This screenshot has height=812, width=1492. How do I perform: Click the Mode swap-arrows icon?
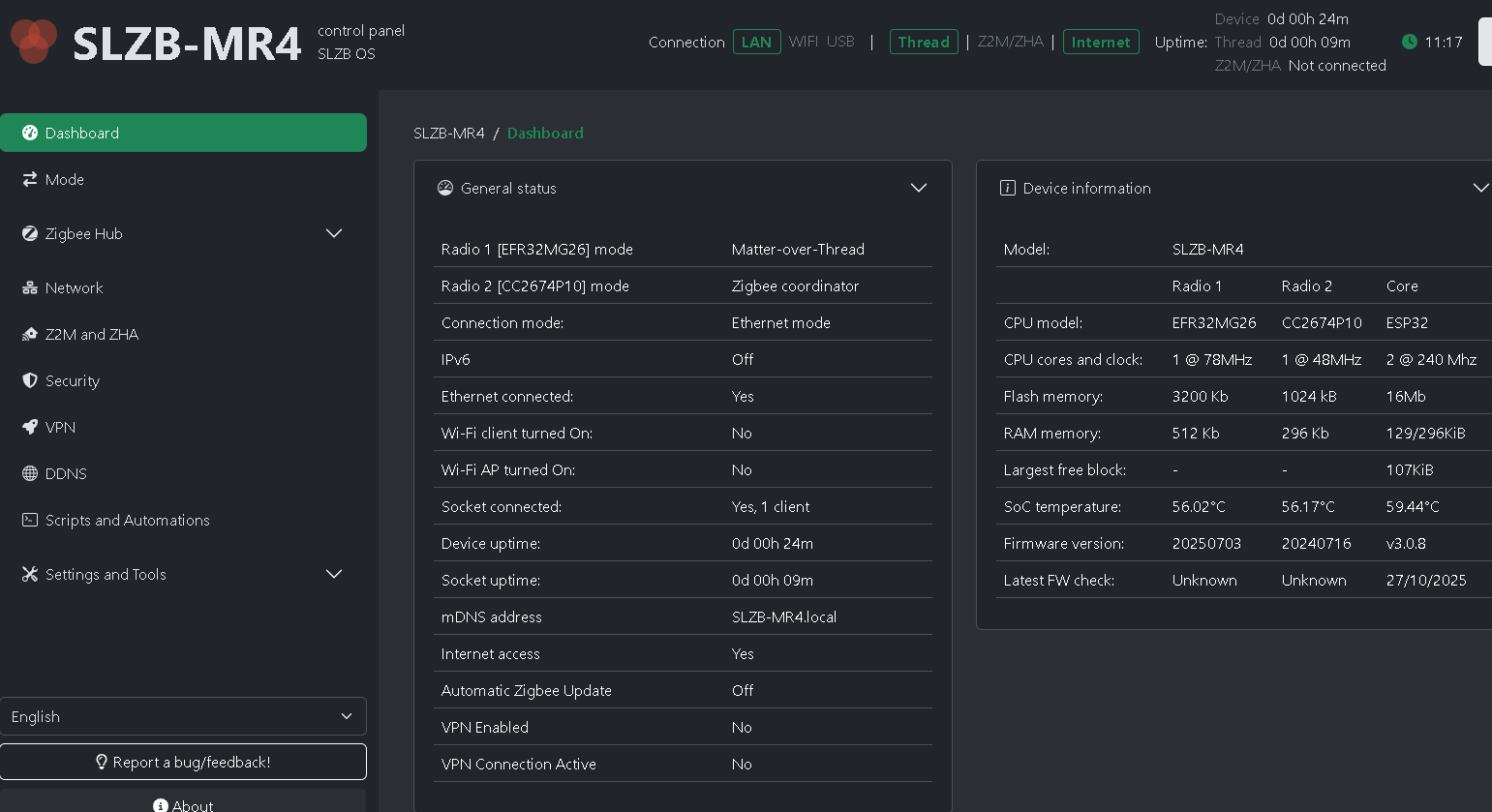point(30,180)
